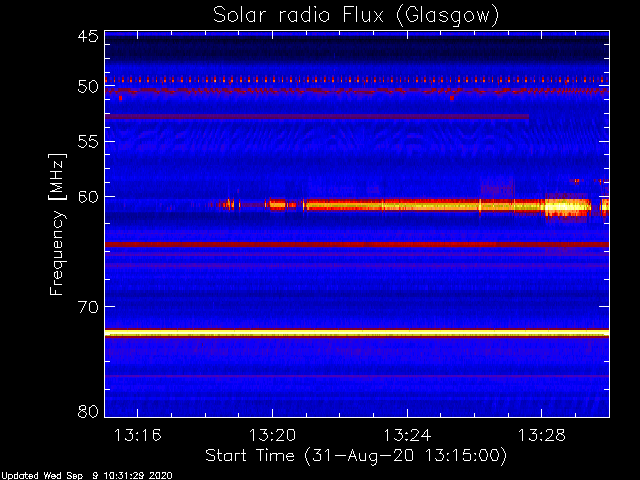Click the 45 frequency tick label
Screen dimensions: 640x480
(88, 36)
